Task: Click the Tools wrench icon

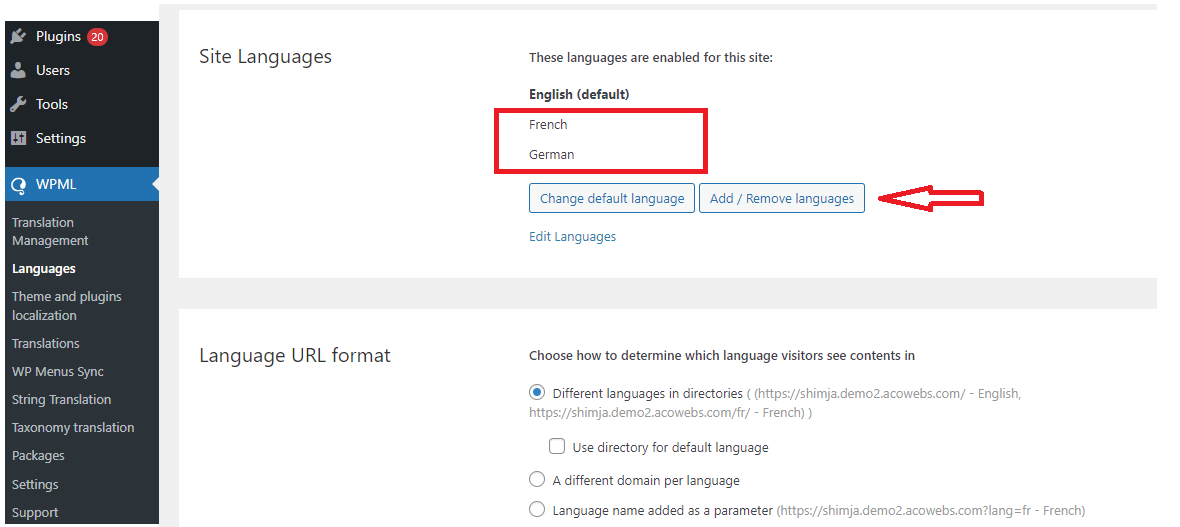Action: 19,104
